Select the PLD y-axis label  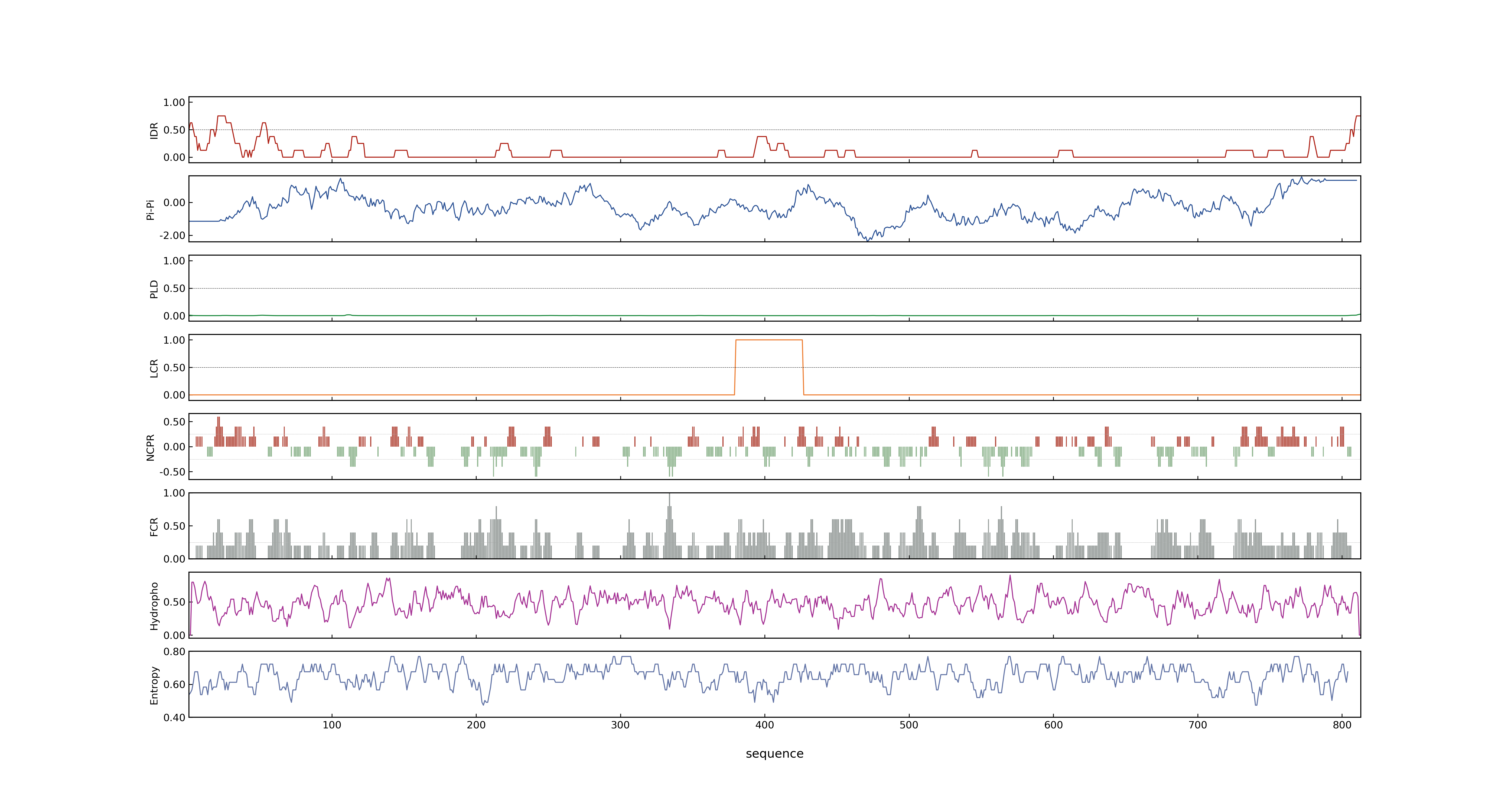click(x=154, y=288)
